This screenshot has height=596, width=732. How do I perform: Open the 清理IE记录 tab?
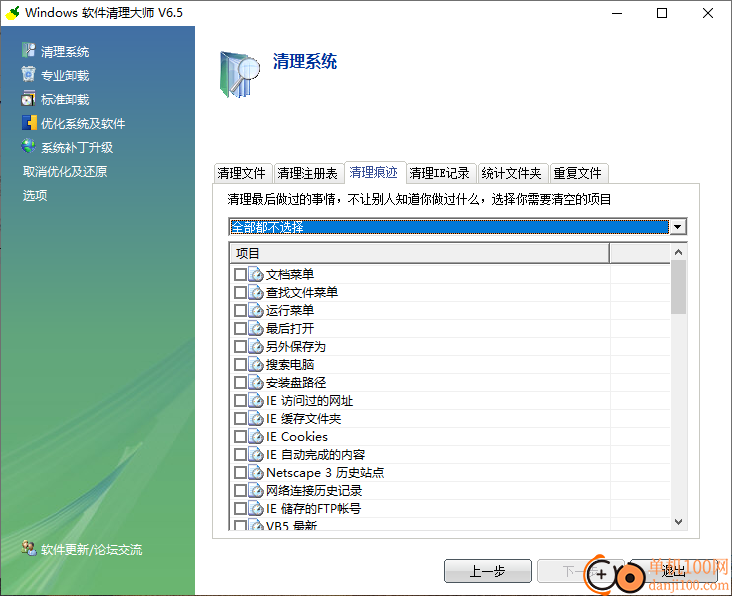439,173
